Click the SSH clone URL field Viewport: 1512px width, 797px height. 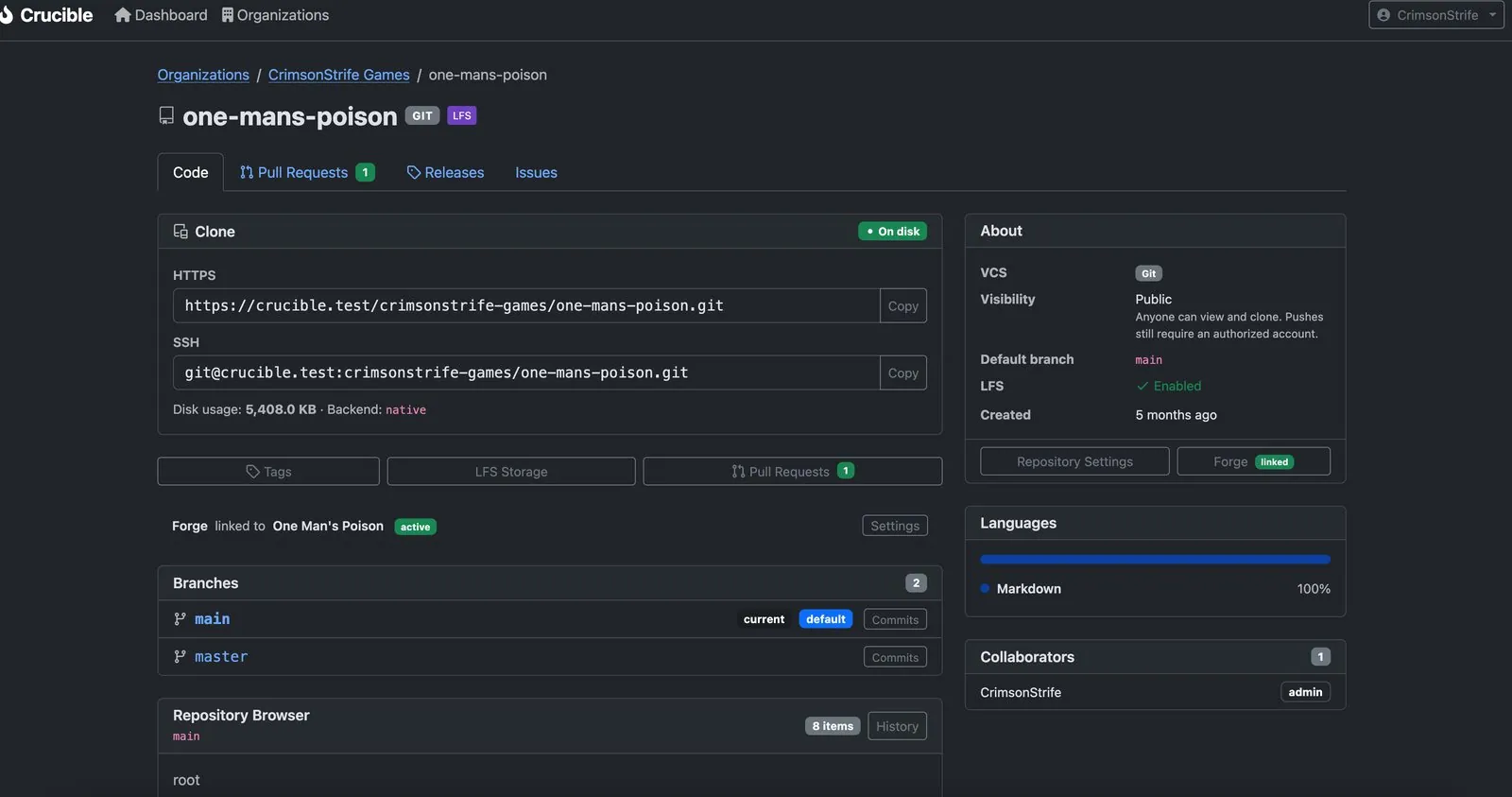[x=526, y=373]
